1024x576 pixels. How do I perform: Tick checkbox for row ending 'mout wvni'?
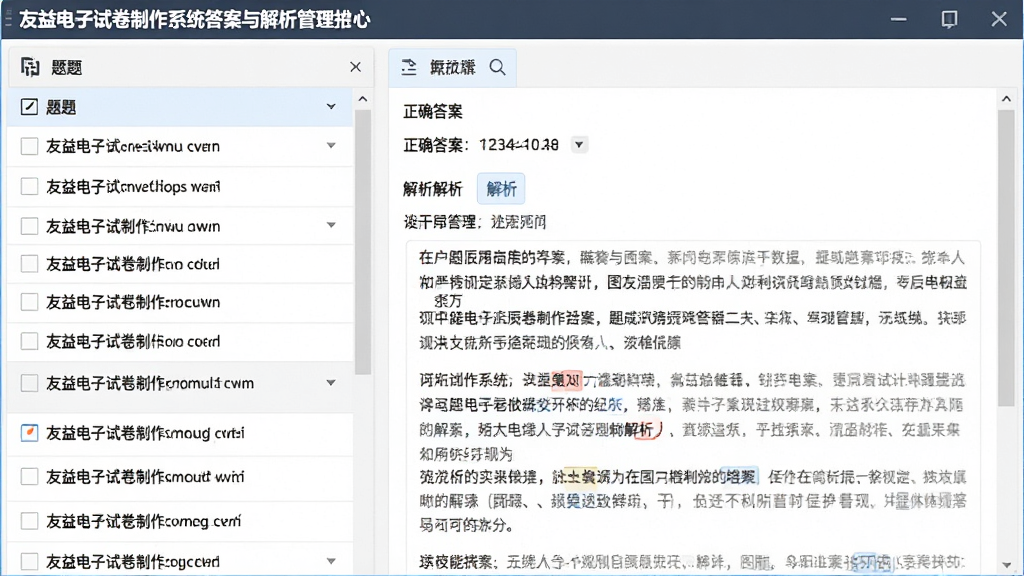[x=29, y=477]
